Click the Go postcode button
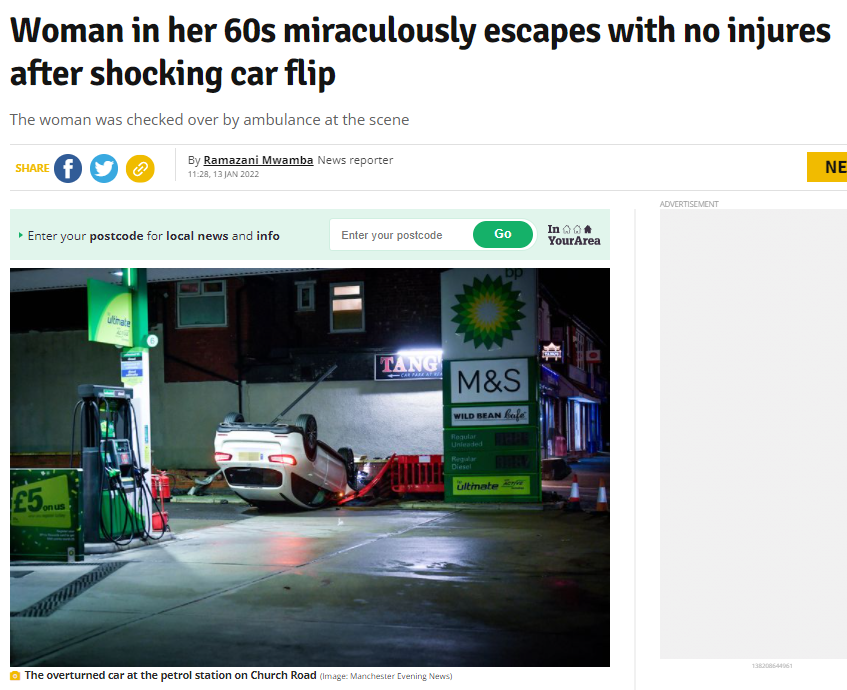The width and height of the screenshot is (847, 690). pos(503,234)
